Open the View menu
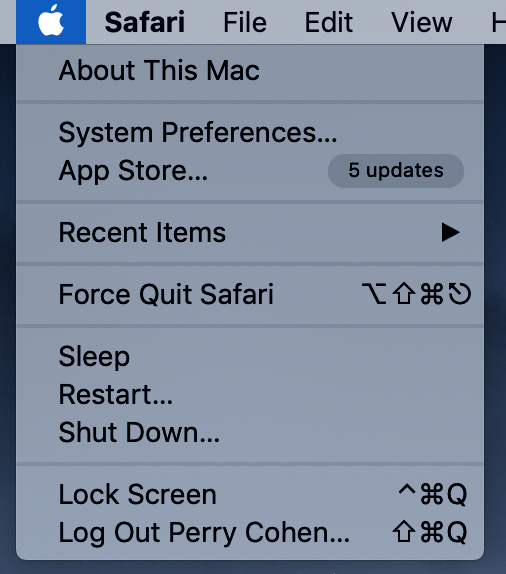506x574 pixels. (421, 22)
